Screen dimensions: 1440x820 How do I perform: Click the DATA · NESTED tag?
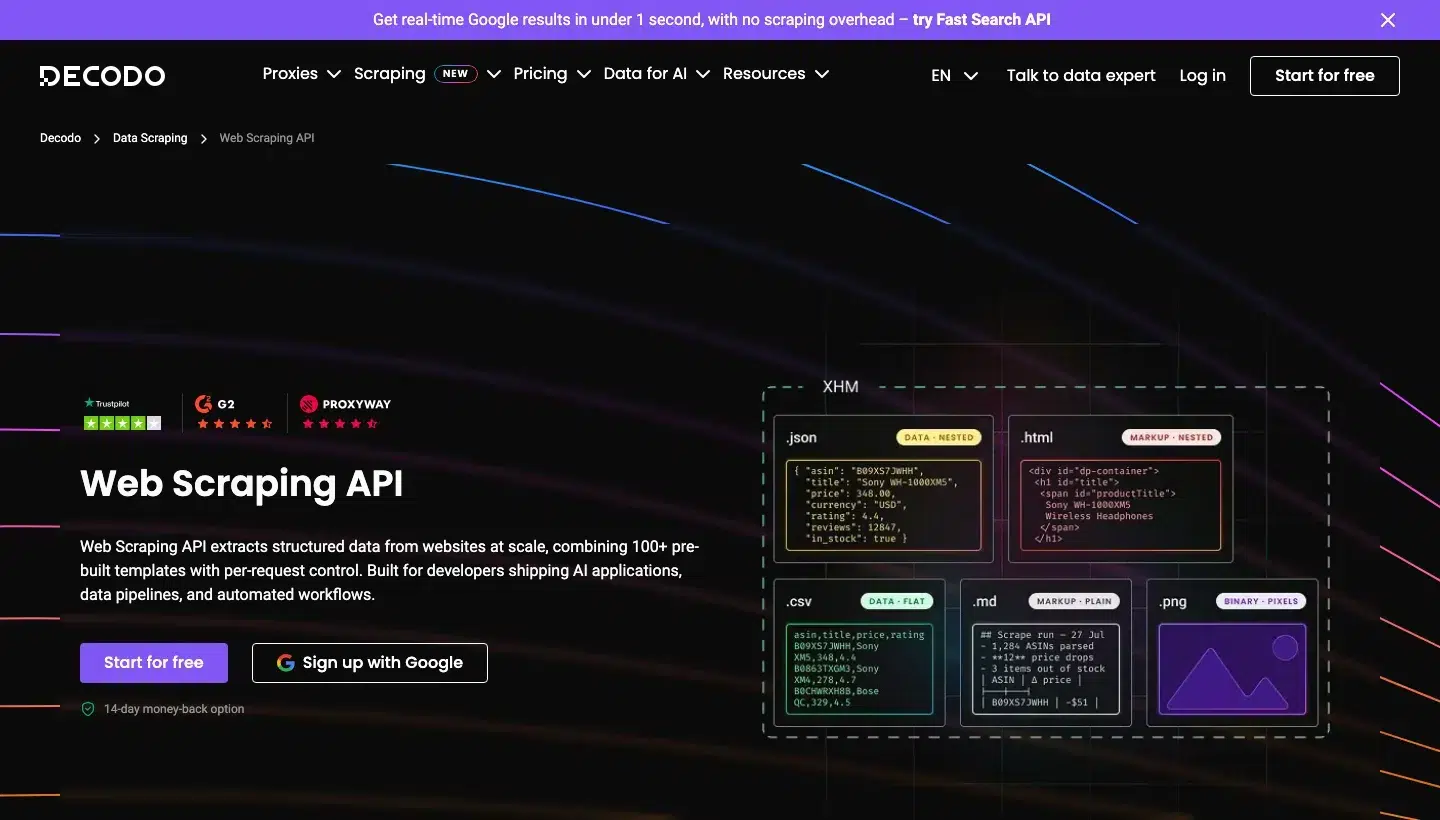click(x=939, y=437)
